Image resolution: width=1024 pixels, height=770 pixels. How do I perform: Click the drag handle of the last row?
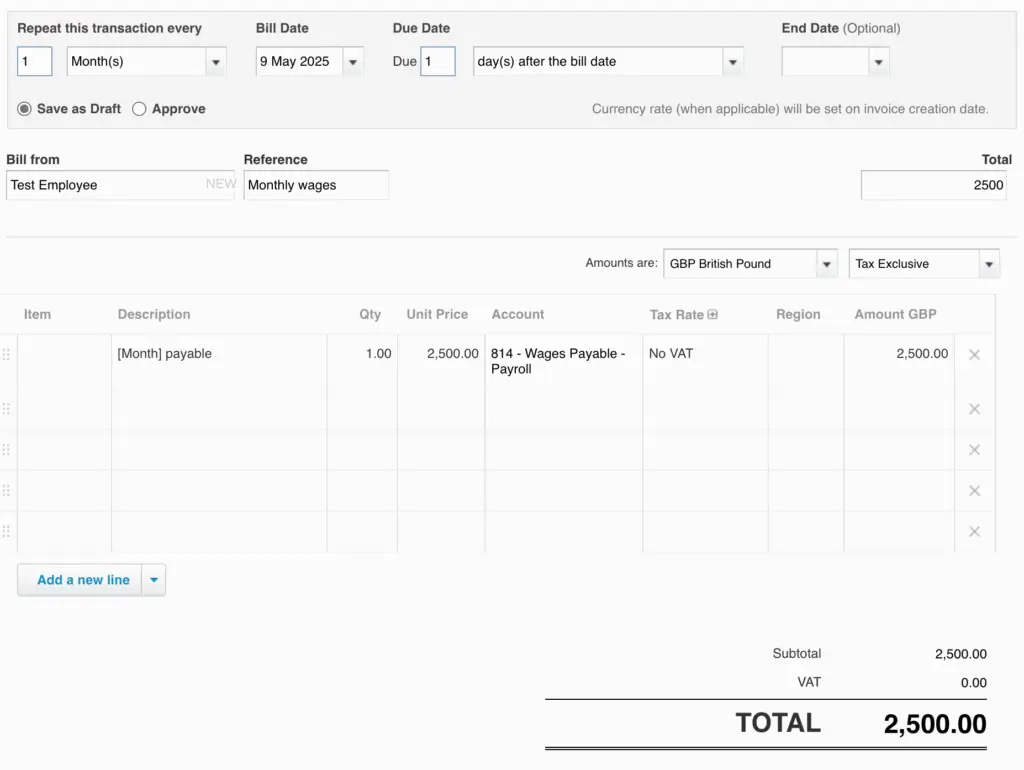pos(7,532)
